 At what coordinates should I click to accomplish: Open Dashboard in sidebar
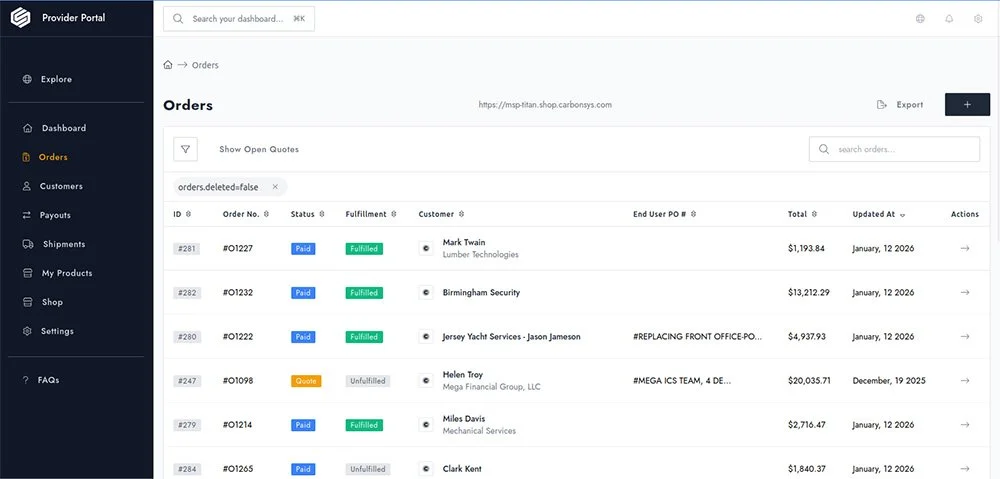click(55, 128)
